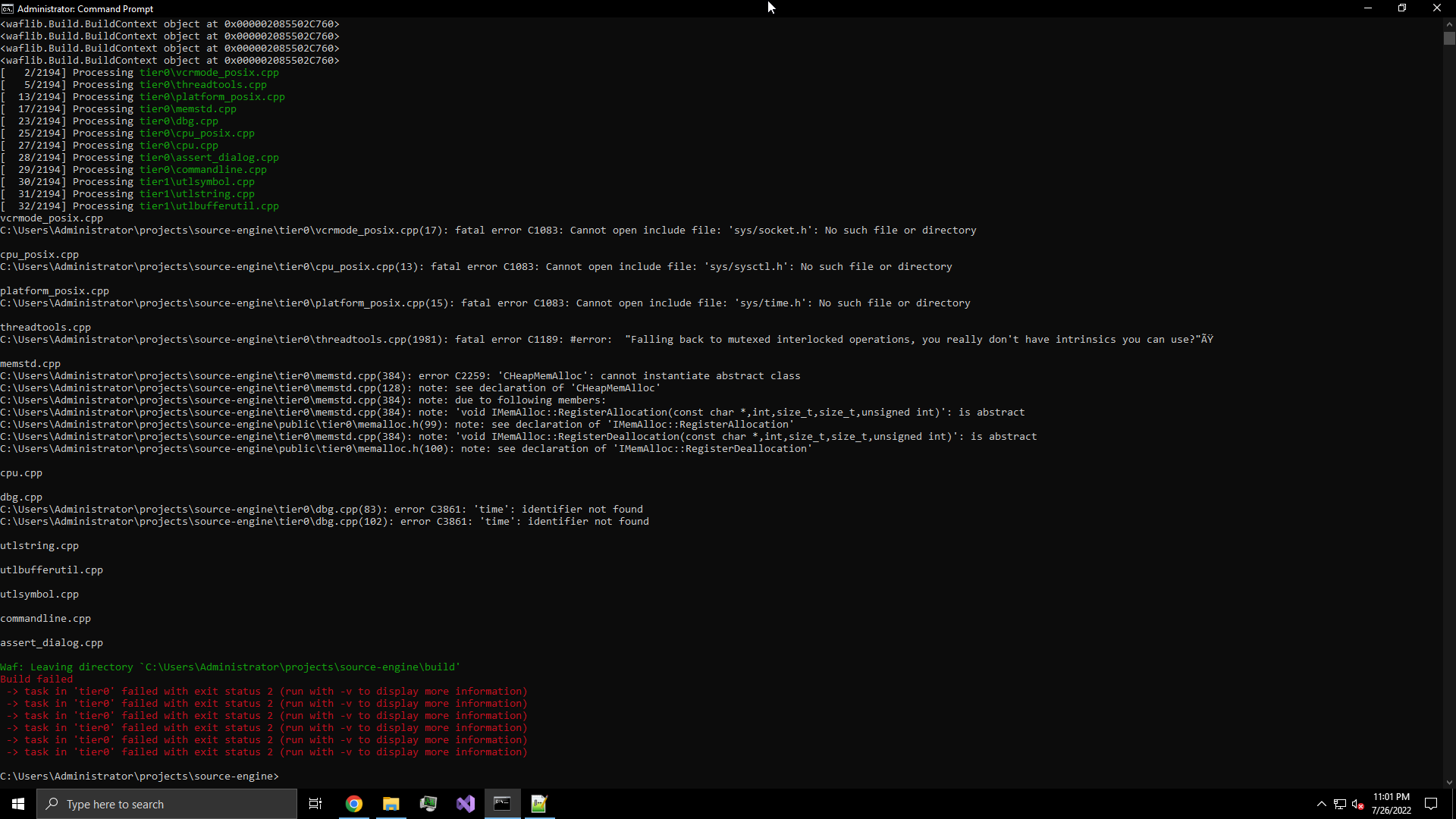Open the Start menu
Viewport: 1456px width, 819px height.
(x=17, y=804)
